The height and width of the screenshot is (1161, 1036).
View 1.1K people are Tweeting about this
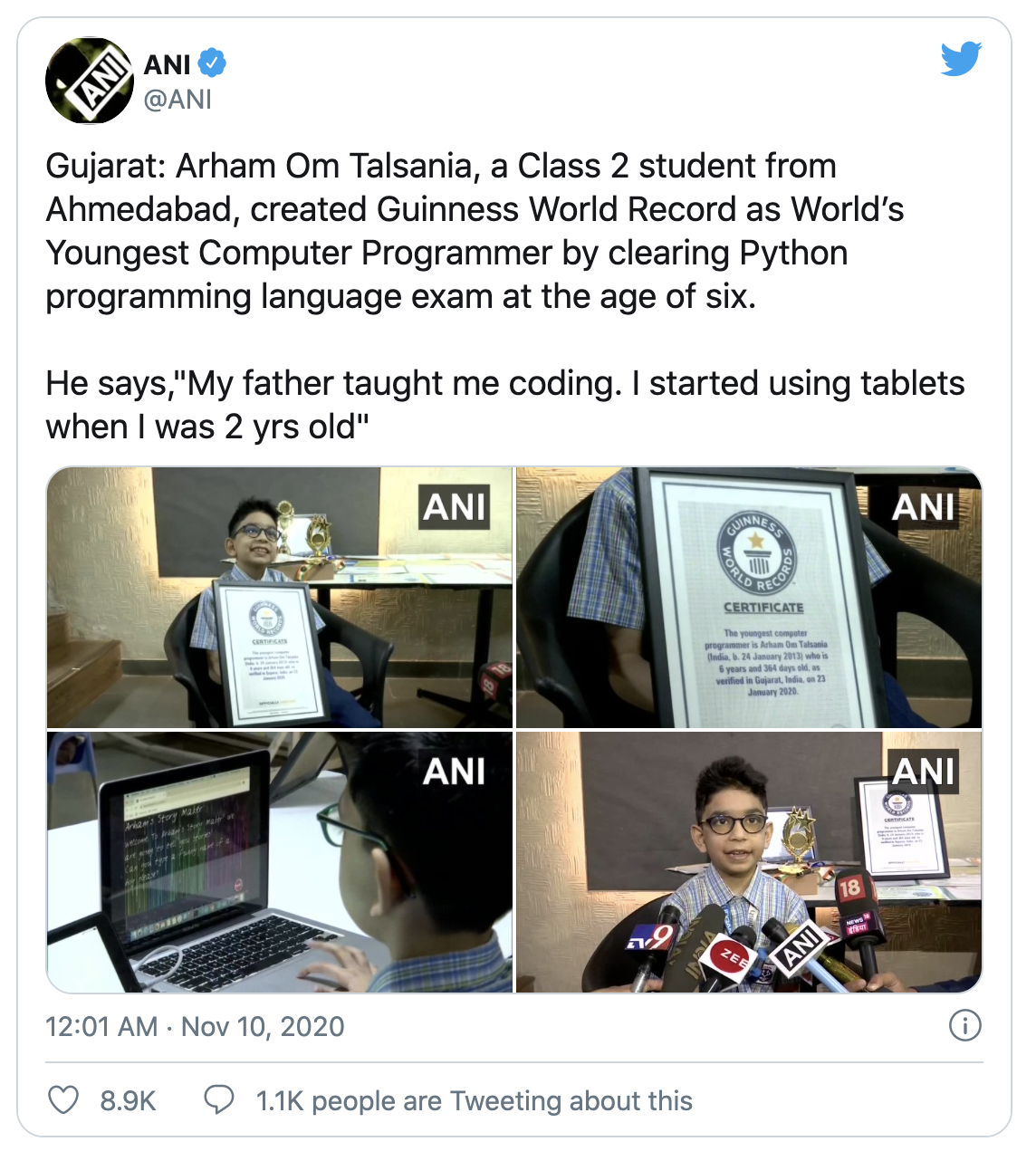click(x=474, y=1100)
